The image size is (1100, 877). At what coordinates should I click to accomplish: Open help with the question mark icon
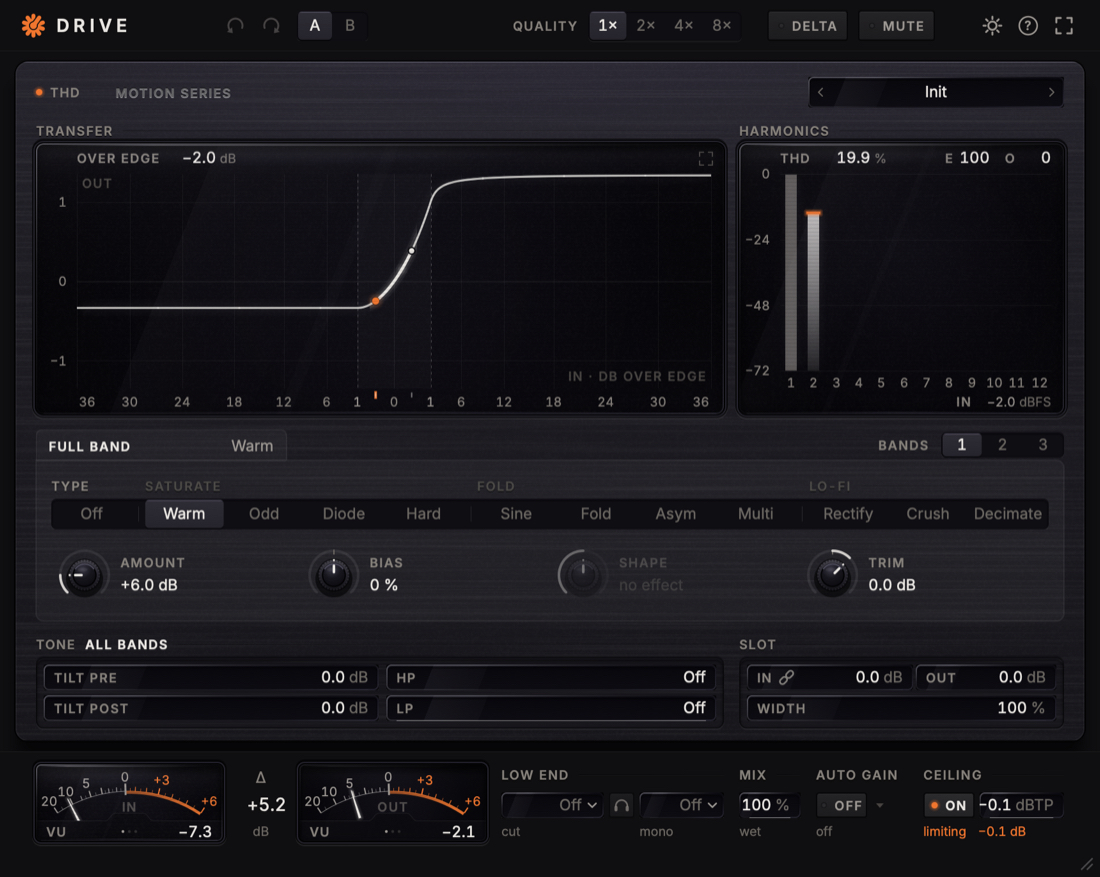click(x=1028, y=26)
